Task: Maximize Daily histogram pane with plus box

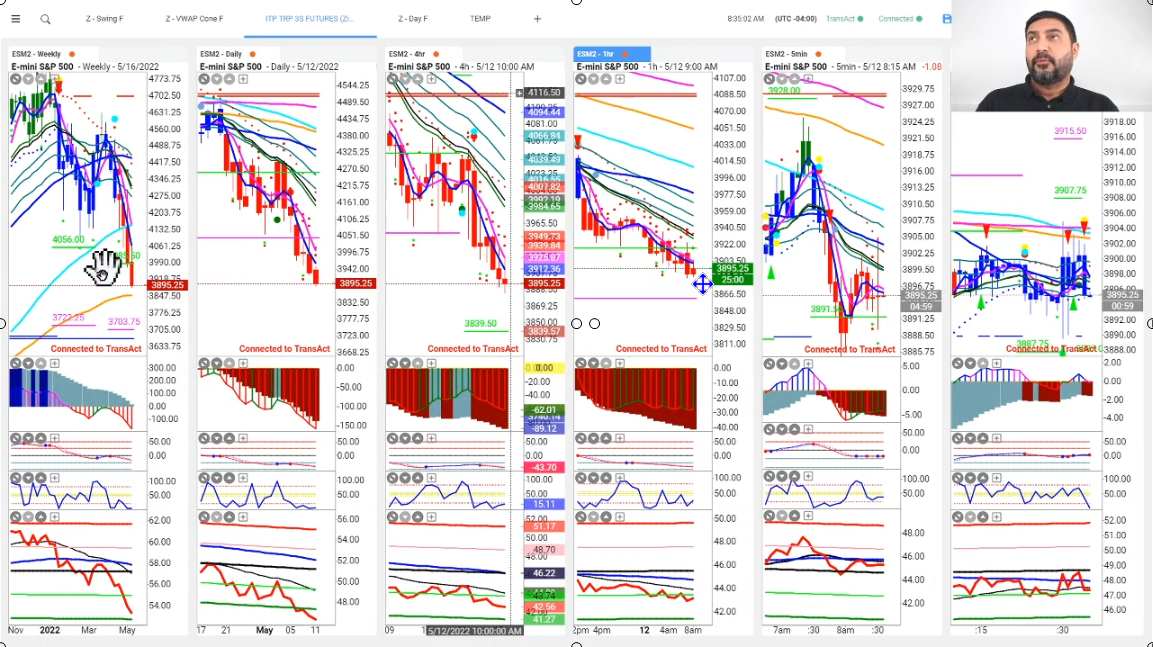Action: coord(243,363)
